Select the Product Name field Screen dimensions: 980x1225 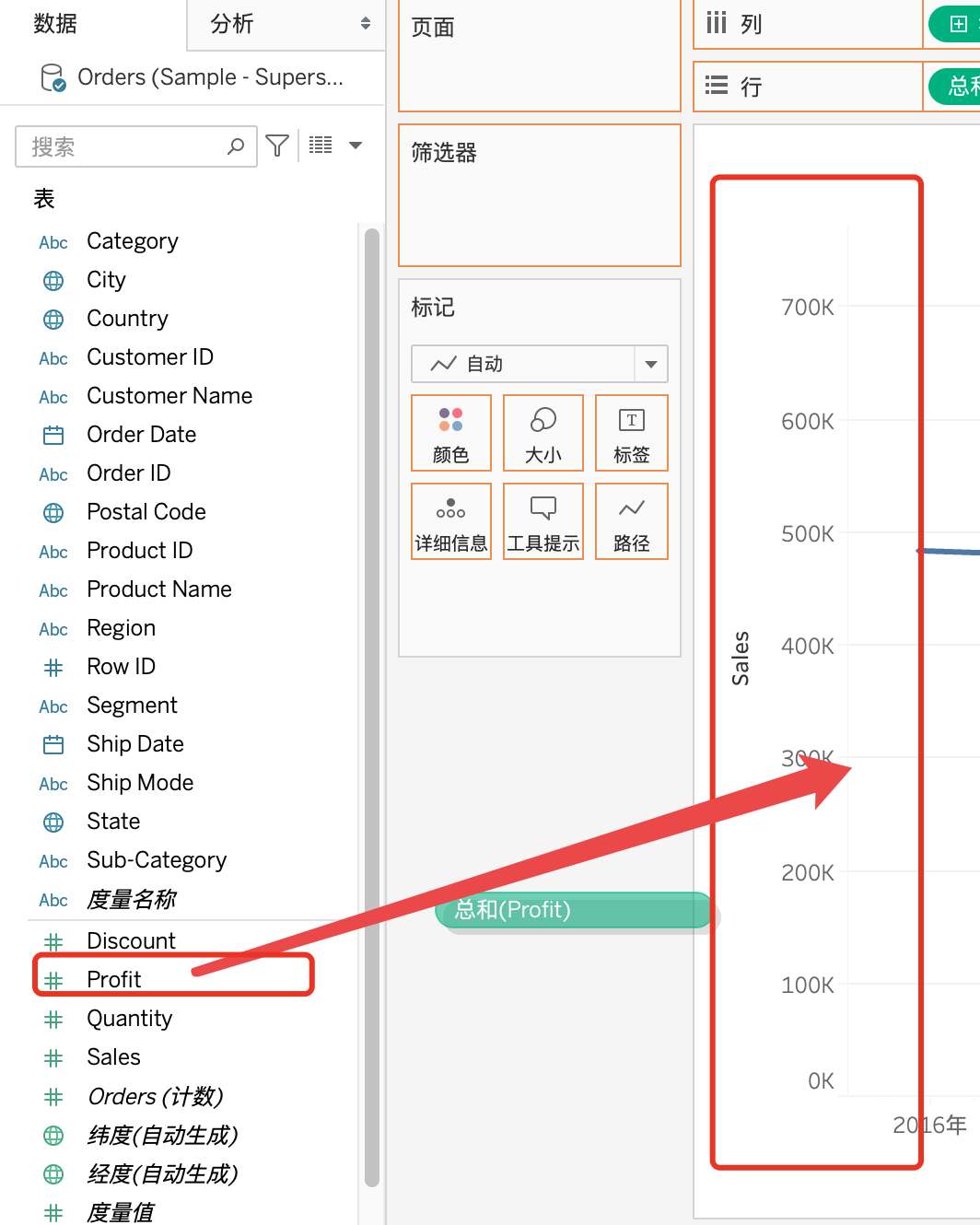159,589
